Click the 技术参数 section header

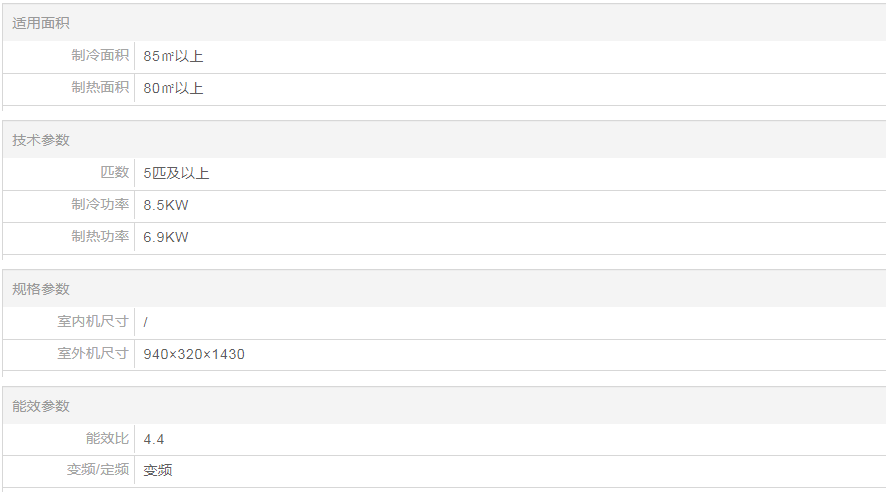(41, 140)
